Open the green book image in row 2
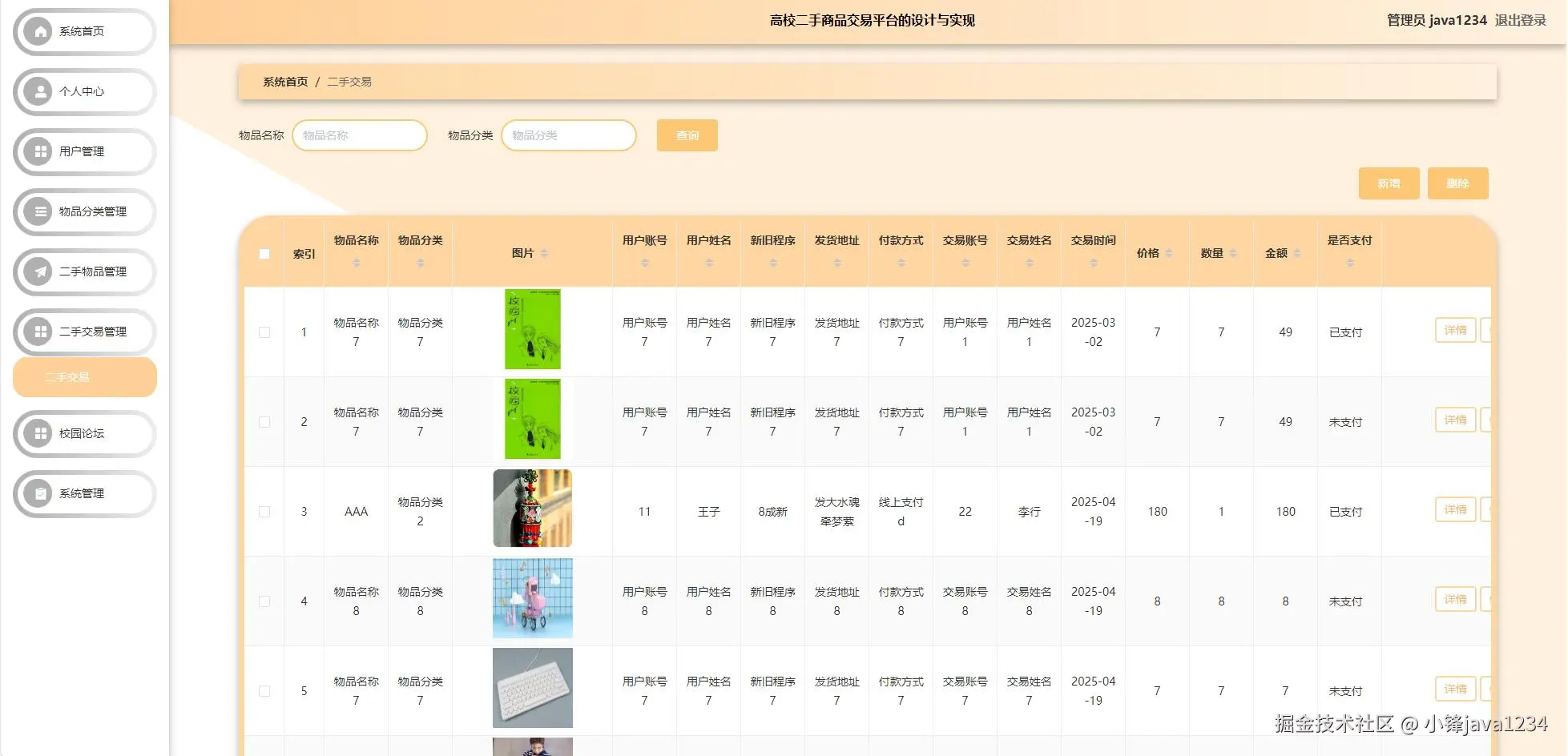The width and height of the screenshot is (1568, 756). click(x=533, y=419)
